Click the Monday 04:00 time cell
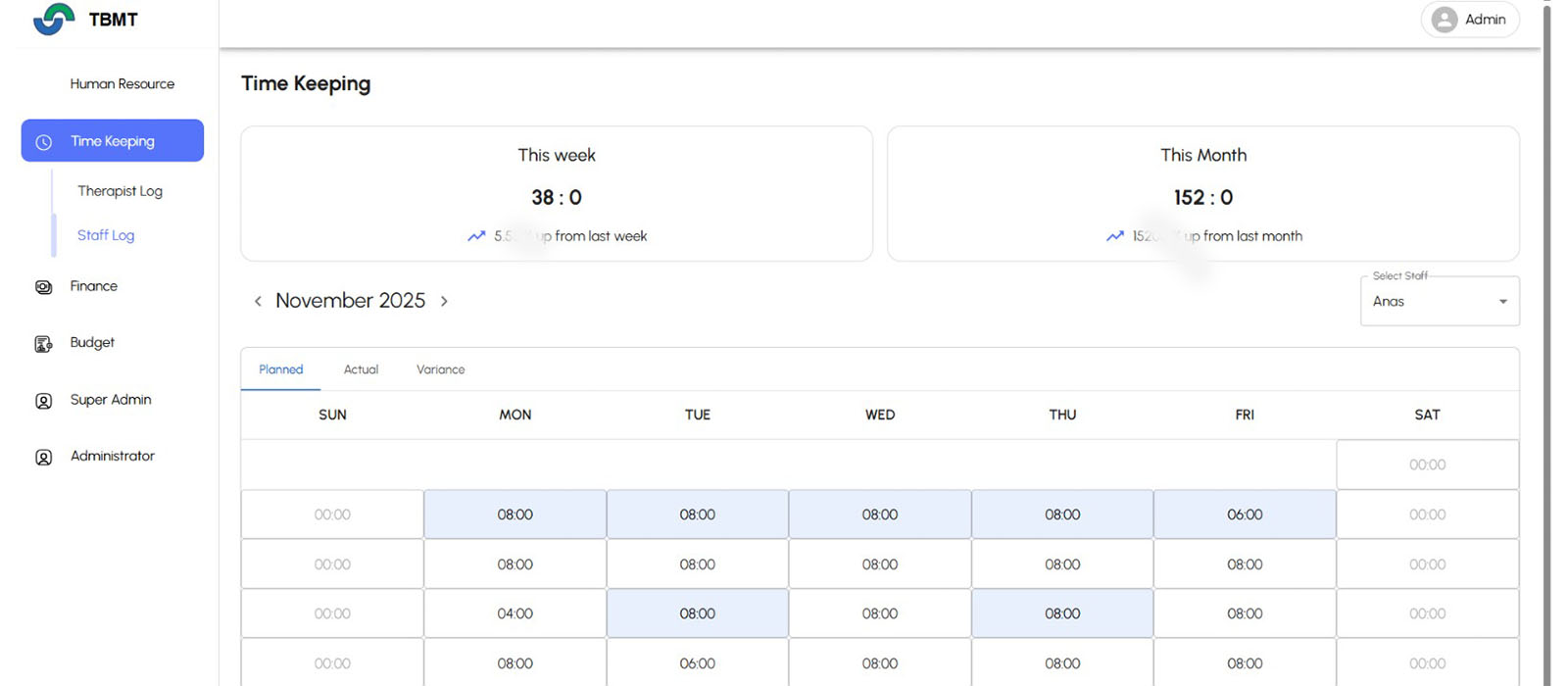Viewport: 1568px width, 686px height. (514, 613)
